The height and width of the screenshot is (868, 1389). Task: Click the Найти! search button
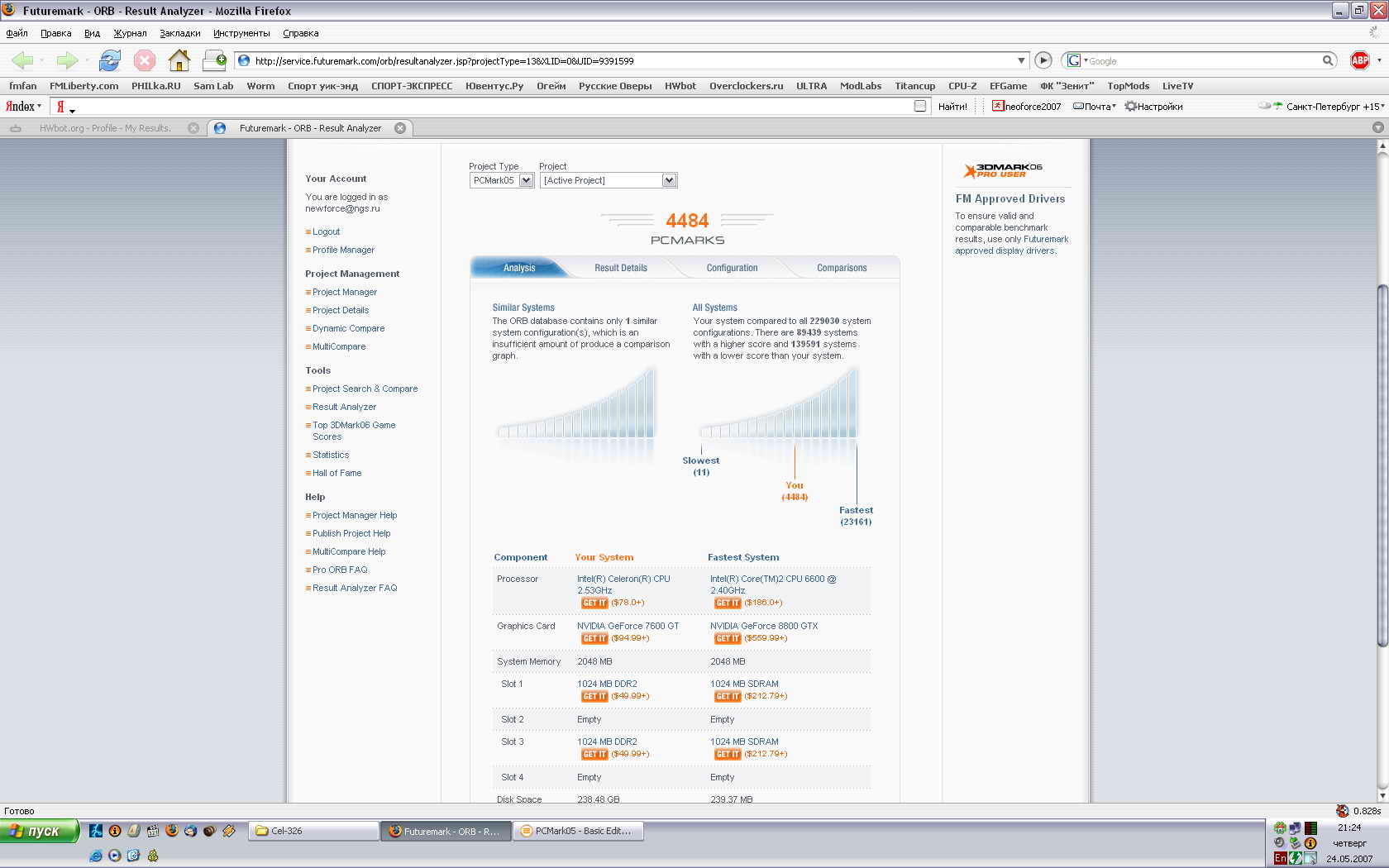952,107
